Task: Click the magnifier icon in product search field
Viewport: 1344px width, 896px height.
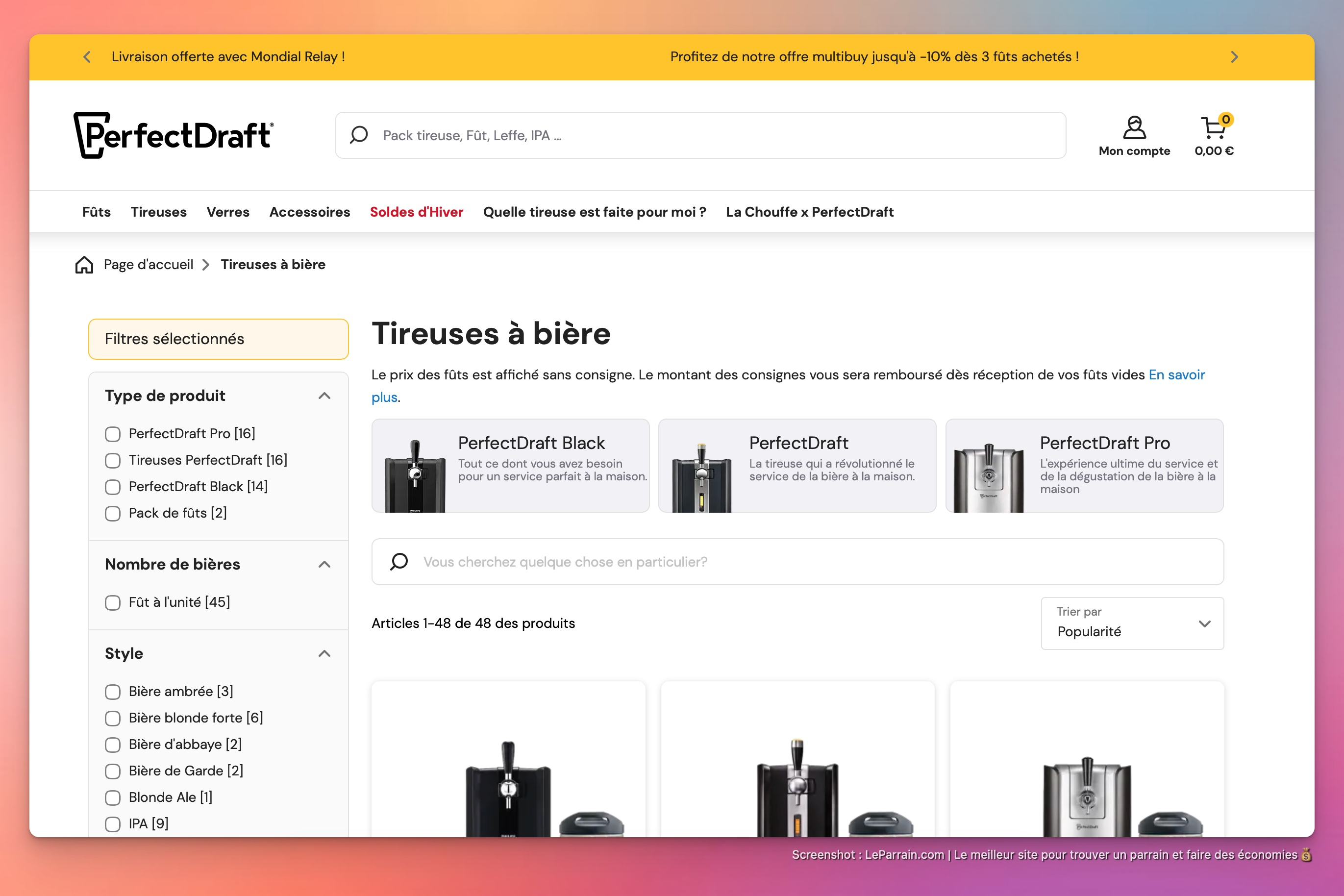Action: tap(399, 561)
